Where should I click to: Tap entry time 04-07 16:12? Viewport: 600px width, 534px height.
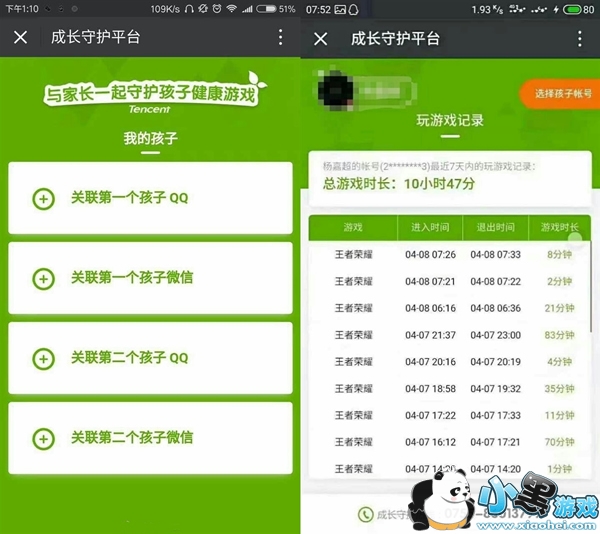(x=430, y=442)
